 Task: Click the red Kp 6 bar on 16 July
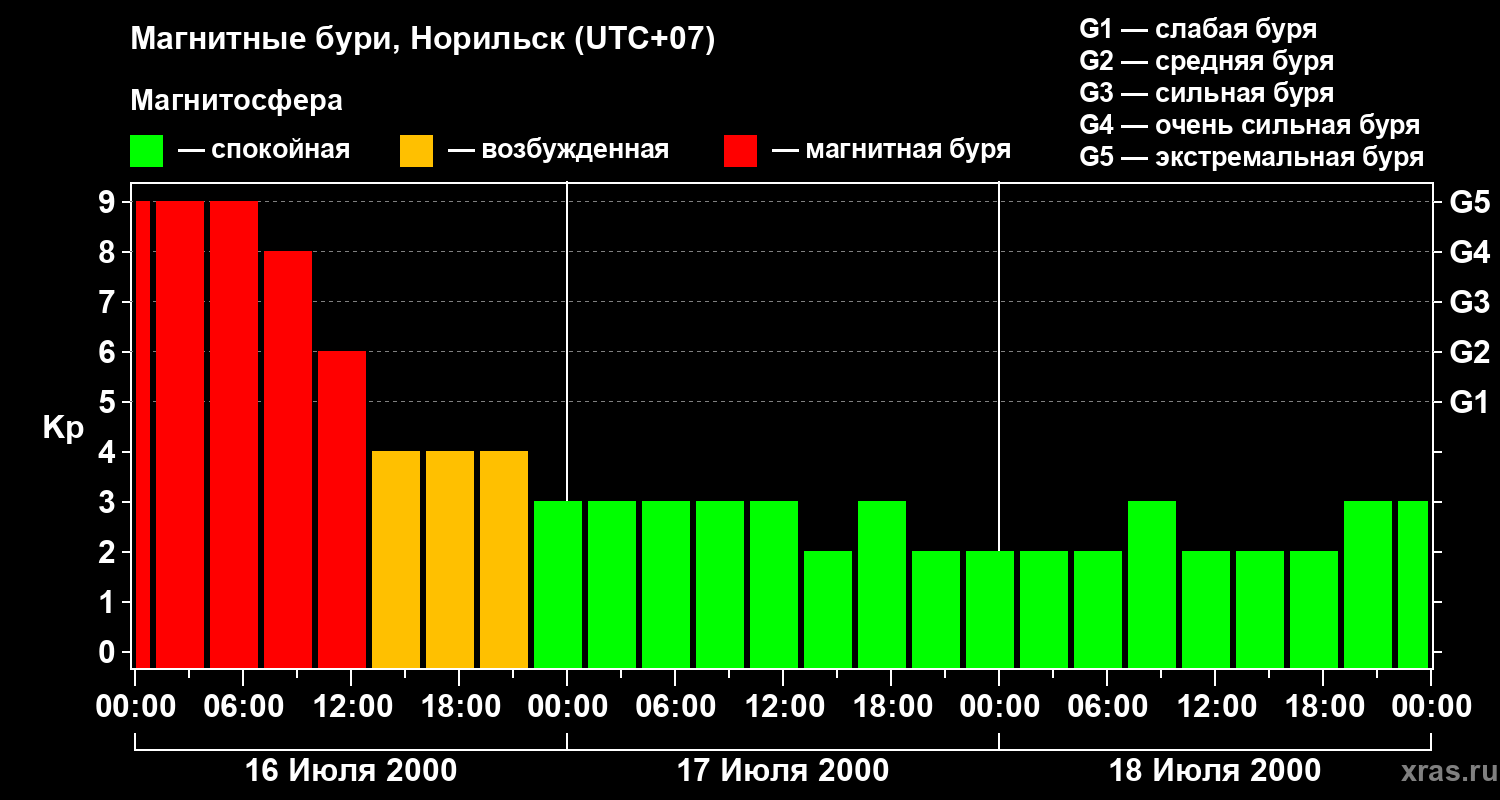pos(342,509)
